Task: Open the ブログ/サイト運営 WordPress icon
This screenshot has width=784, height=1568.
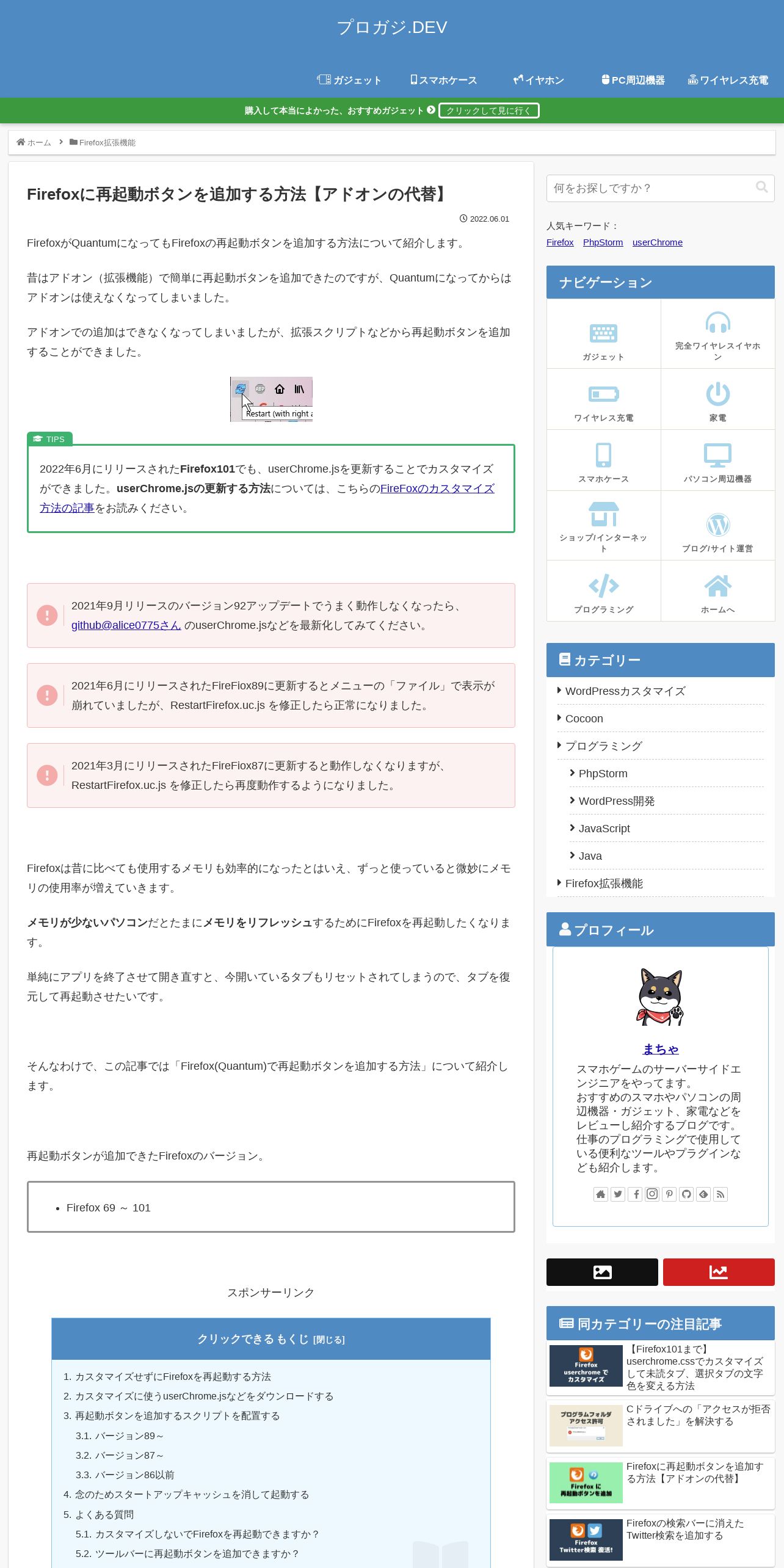Action: pos(718,526)
